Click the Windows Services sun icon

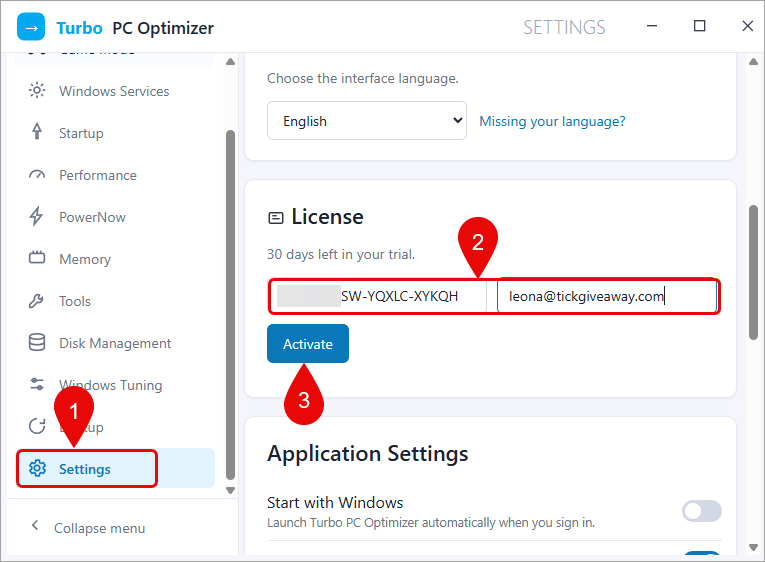tap(37, 91)
